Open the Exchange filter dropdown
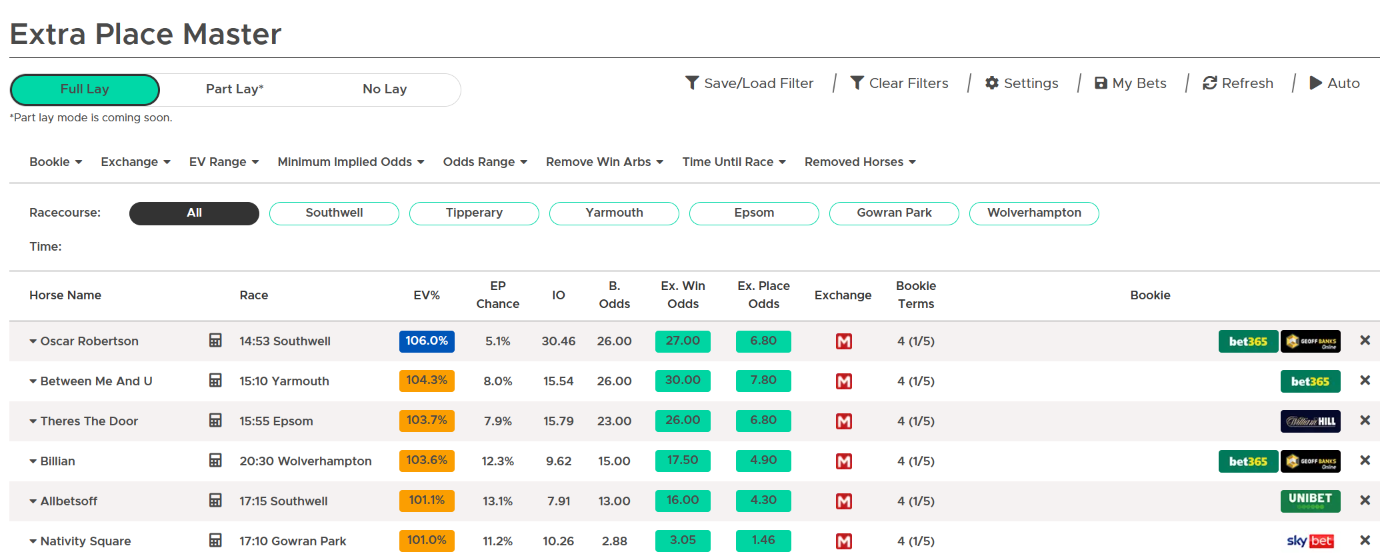Image resolution: width=1392 pixels, height=554 pixels. [x=136, y=162]
